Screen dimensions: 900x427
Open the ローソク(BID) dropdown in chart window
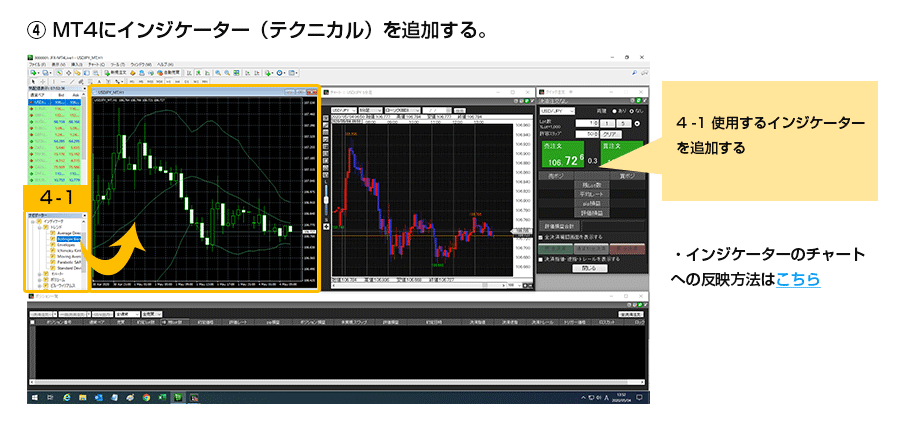pyautogui.click(x=402, y=110)
